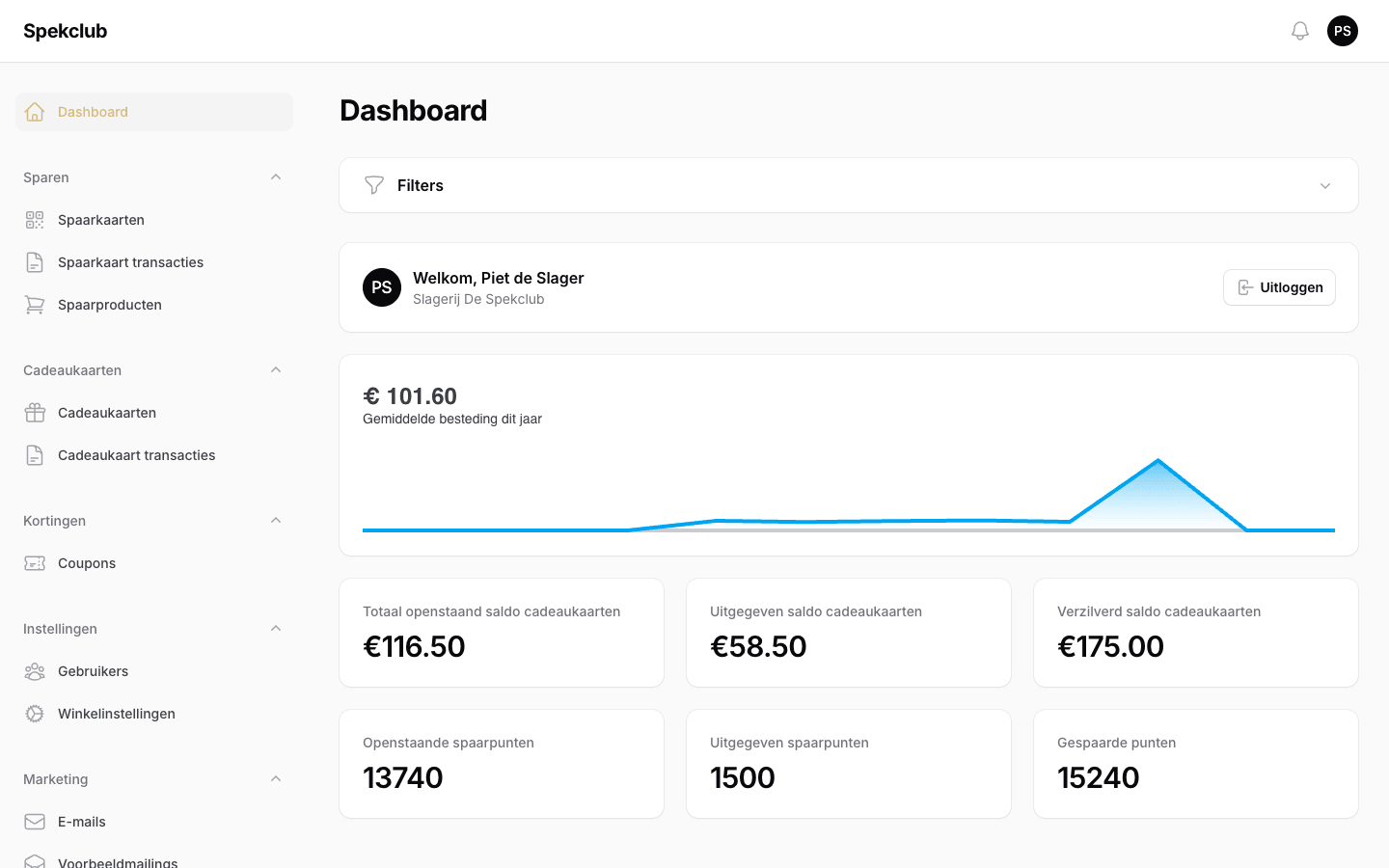1389x868 pixels.
Task: Click the Spaarkaarten QR code icon
Action: (35, 220)
